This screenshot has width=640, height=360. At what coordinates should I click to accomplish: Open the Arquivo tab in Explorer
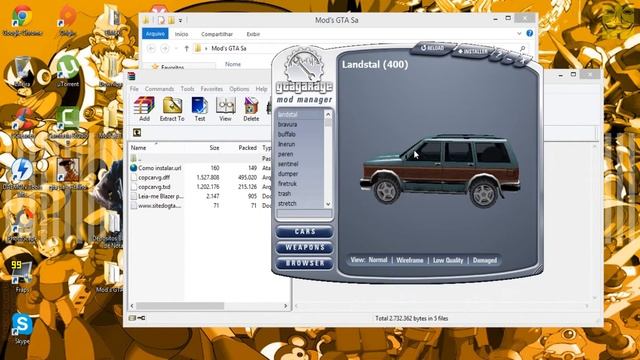[155, 34]
